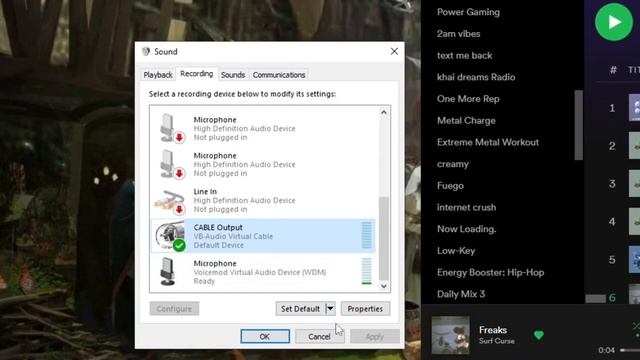Open the Sounds tab
The width and height of the screenshot is (640, 360).
tap(233, 75)
